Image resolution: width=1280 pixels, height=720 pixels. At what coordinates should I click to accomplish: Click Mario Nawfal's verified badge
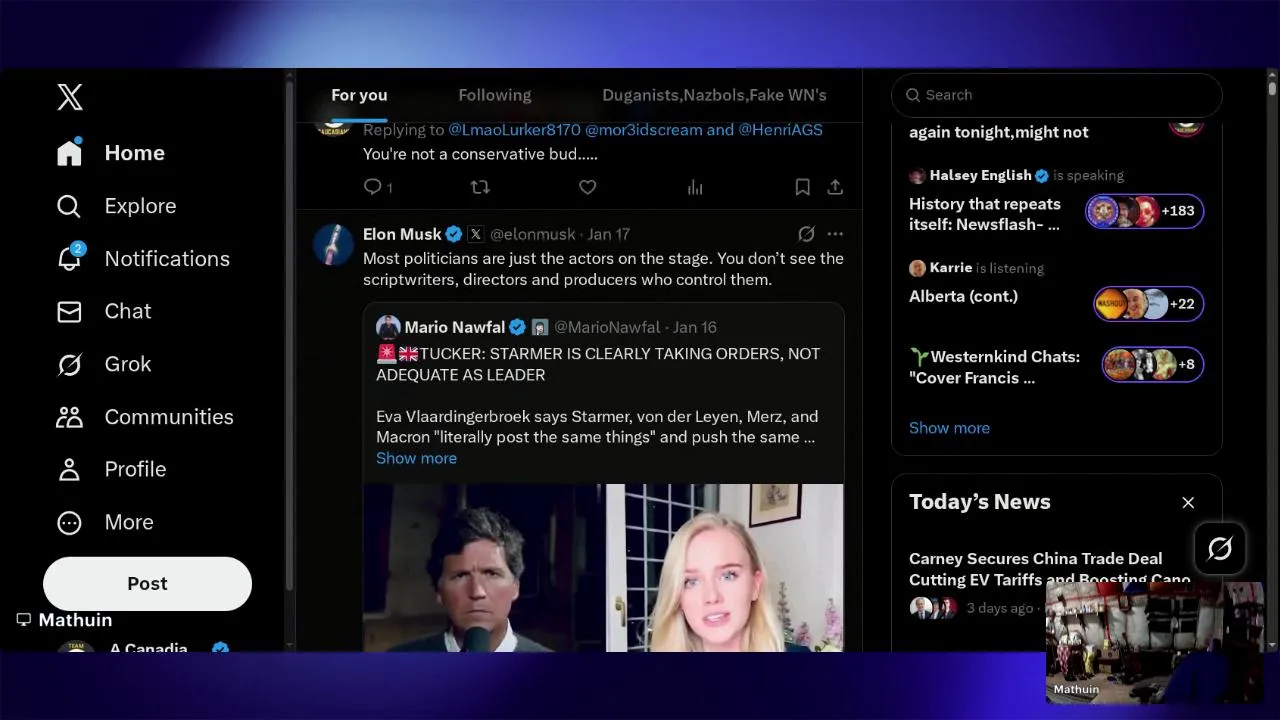click(x=517, y=327)
